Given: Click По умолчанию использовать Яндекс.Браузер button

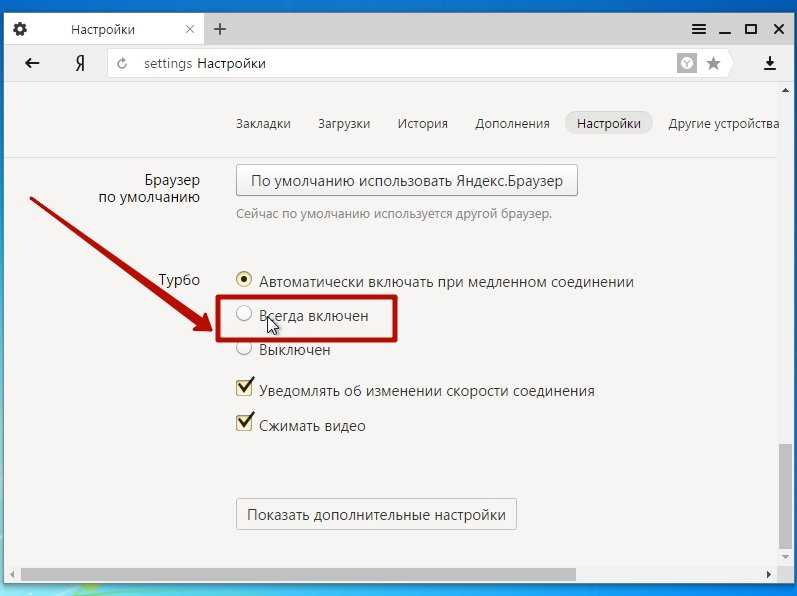Looking at the screenshot, I should [407, 180].
